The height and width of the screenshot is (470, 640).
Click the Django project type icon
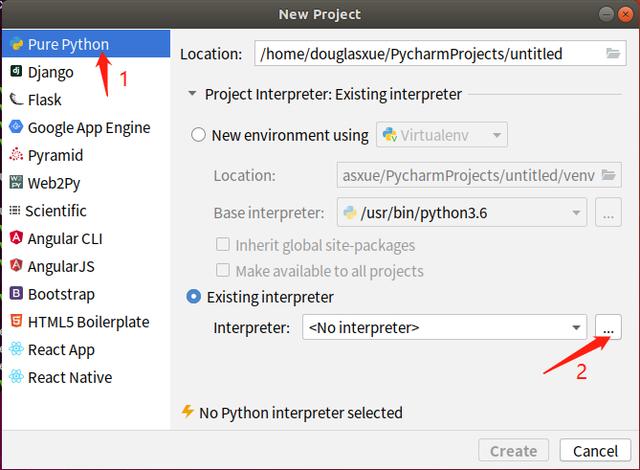click(x=16, y=71)
